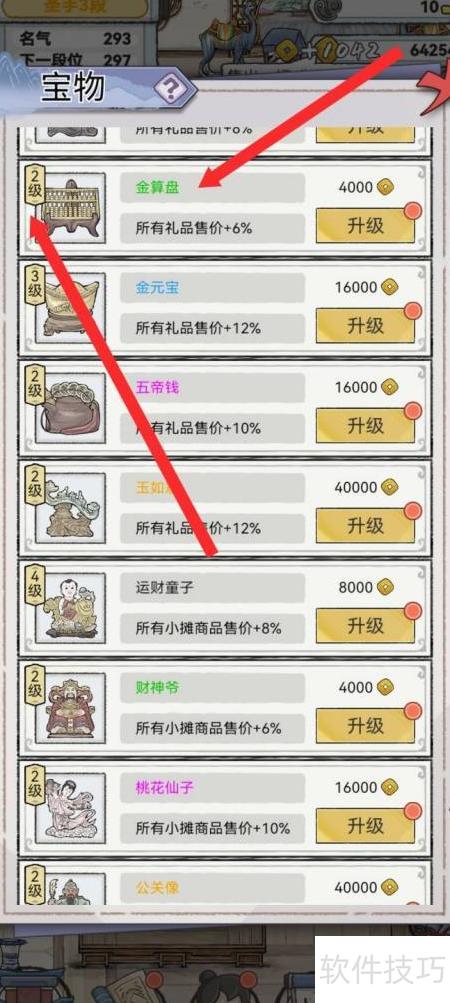The height and width of the screenshot is (1003, 450).
Task: Upgrade the 40000-coin jade ruyi treasure
Action: tap(366, 526)
